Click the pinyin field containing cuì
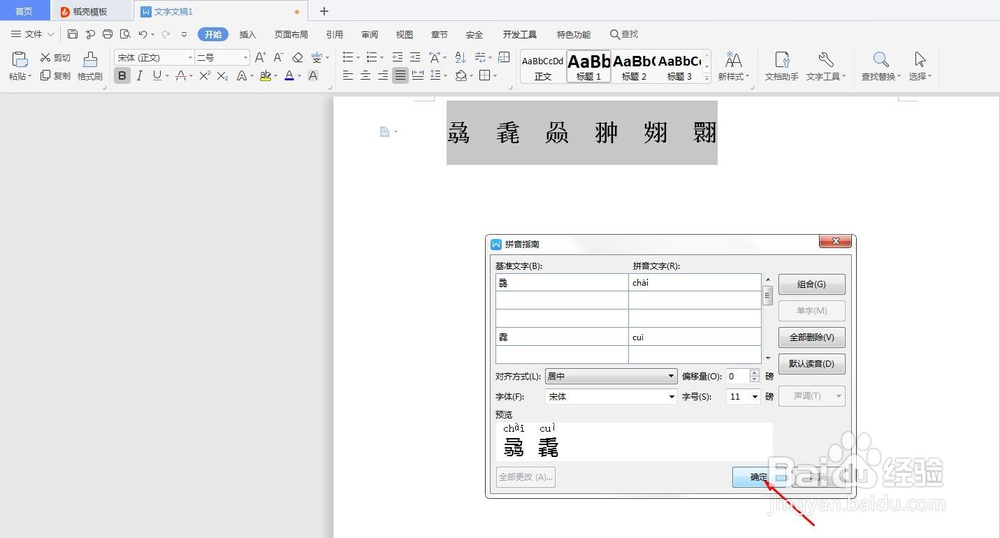Screen dimensions: 1000x538 point(695,337)
